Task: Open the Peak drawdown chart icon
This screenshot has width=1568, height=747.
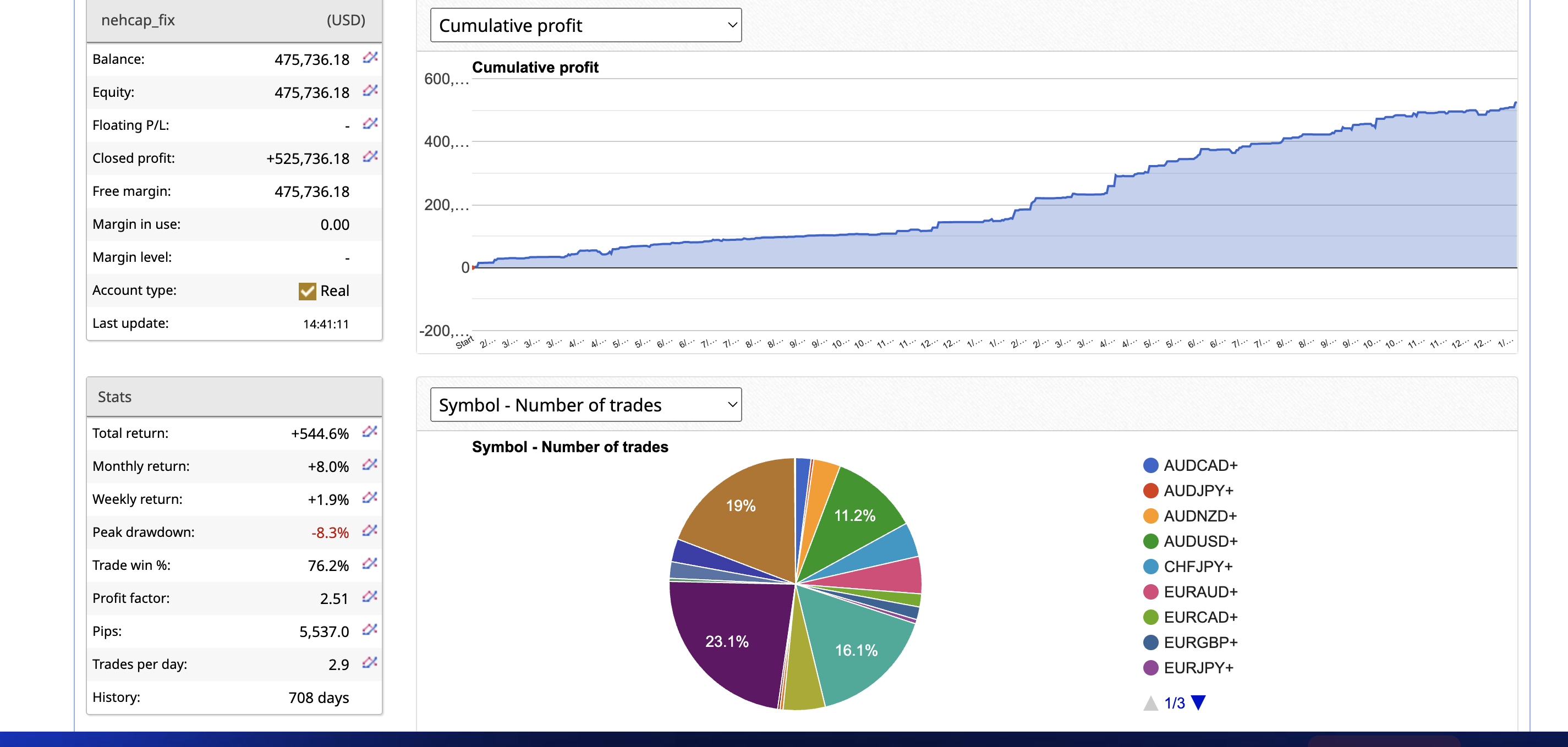Action: click(x=370, y=531)
